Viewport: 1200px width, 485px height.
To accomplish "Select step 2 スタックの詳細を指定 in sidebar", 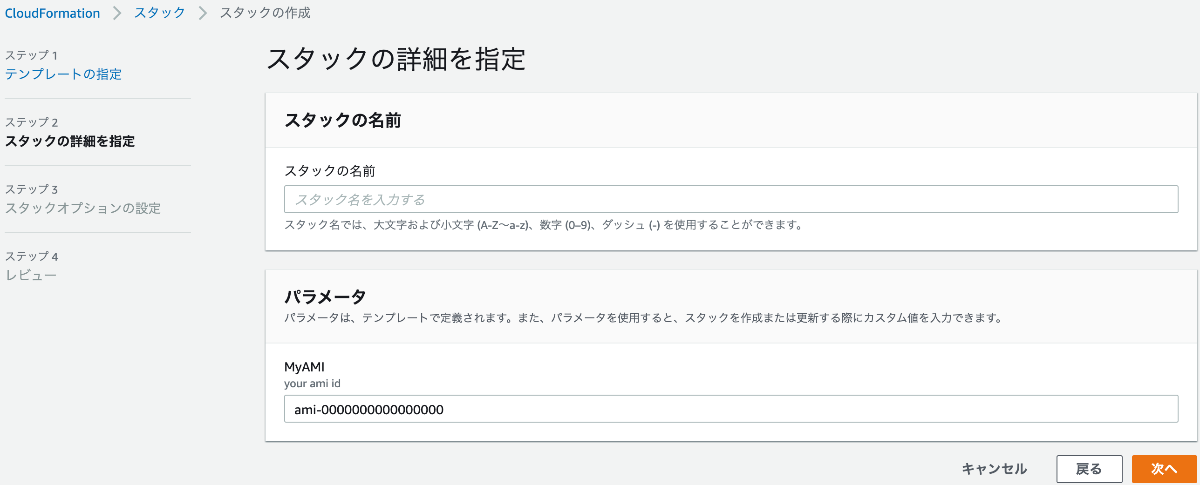I will coord(70,141).
